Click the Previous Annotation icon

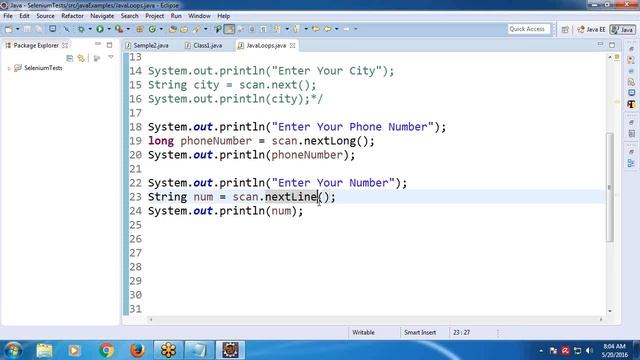[297, 29]
